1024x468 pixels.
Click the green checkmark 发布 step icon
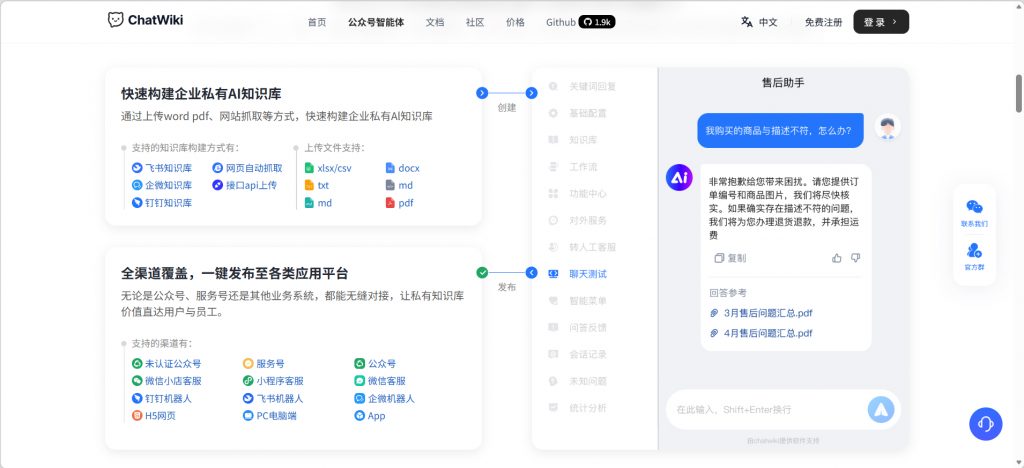[482, 273]
